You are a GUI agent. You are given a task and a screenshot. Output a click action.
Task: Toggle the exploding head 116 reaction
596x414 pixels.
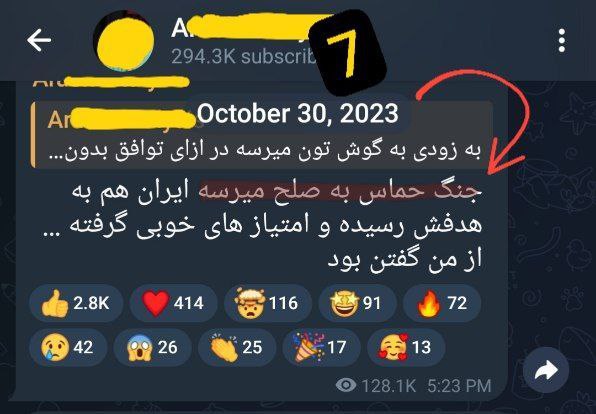[268, 303]
